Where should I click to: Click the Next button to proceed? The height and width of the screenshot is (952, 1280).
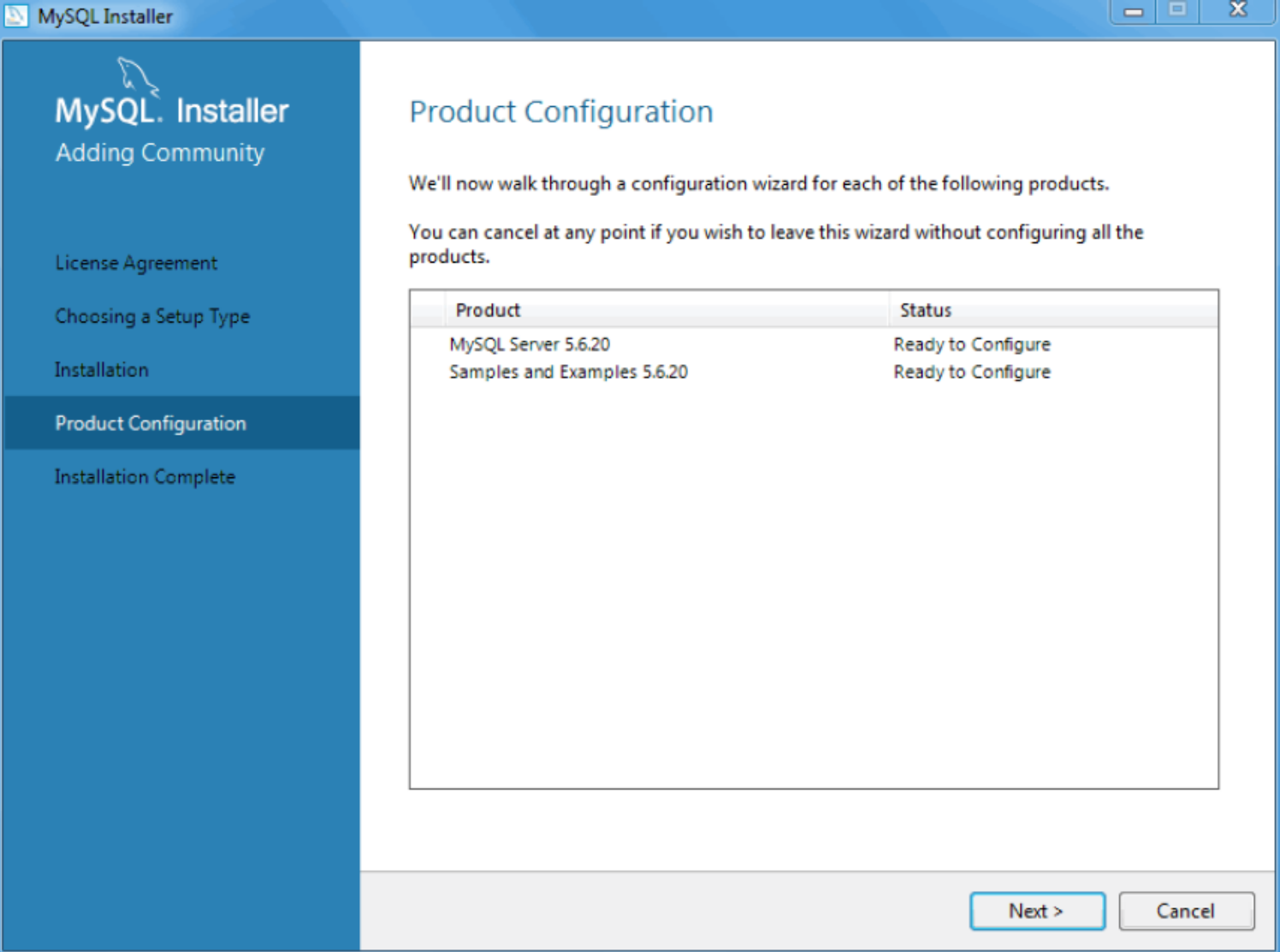(x=1036, y=910)
